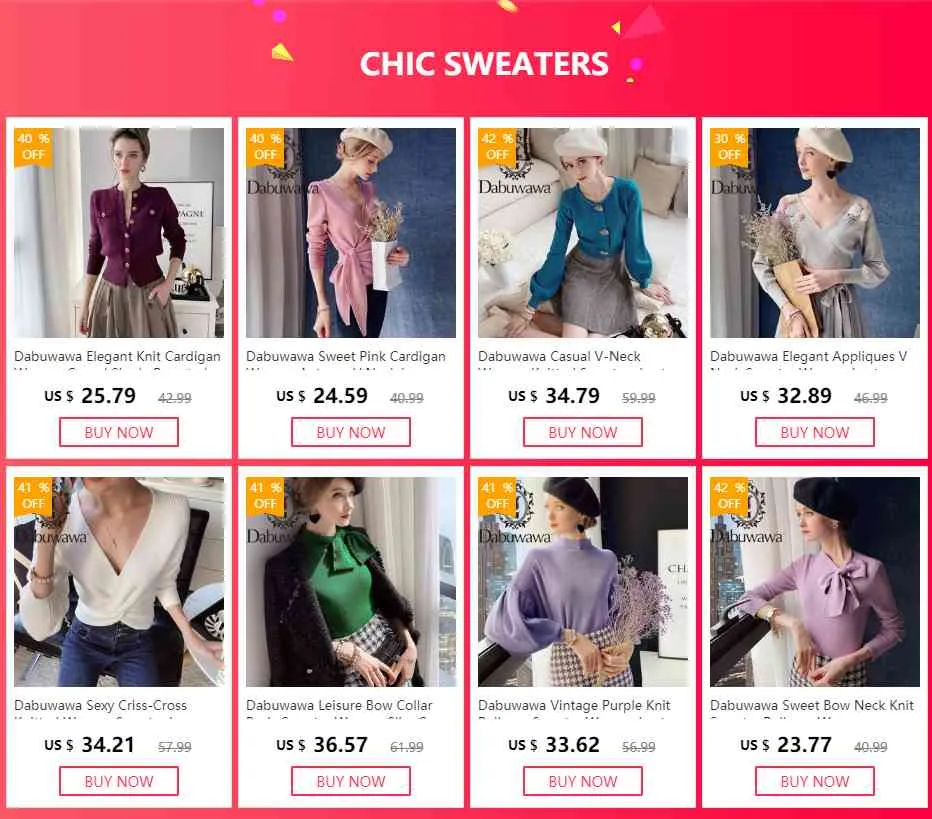Click BUY NOW for the $34.79 Casual V-Neck
Viewport: 932px width, 819px height.
pos(582,432)
